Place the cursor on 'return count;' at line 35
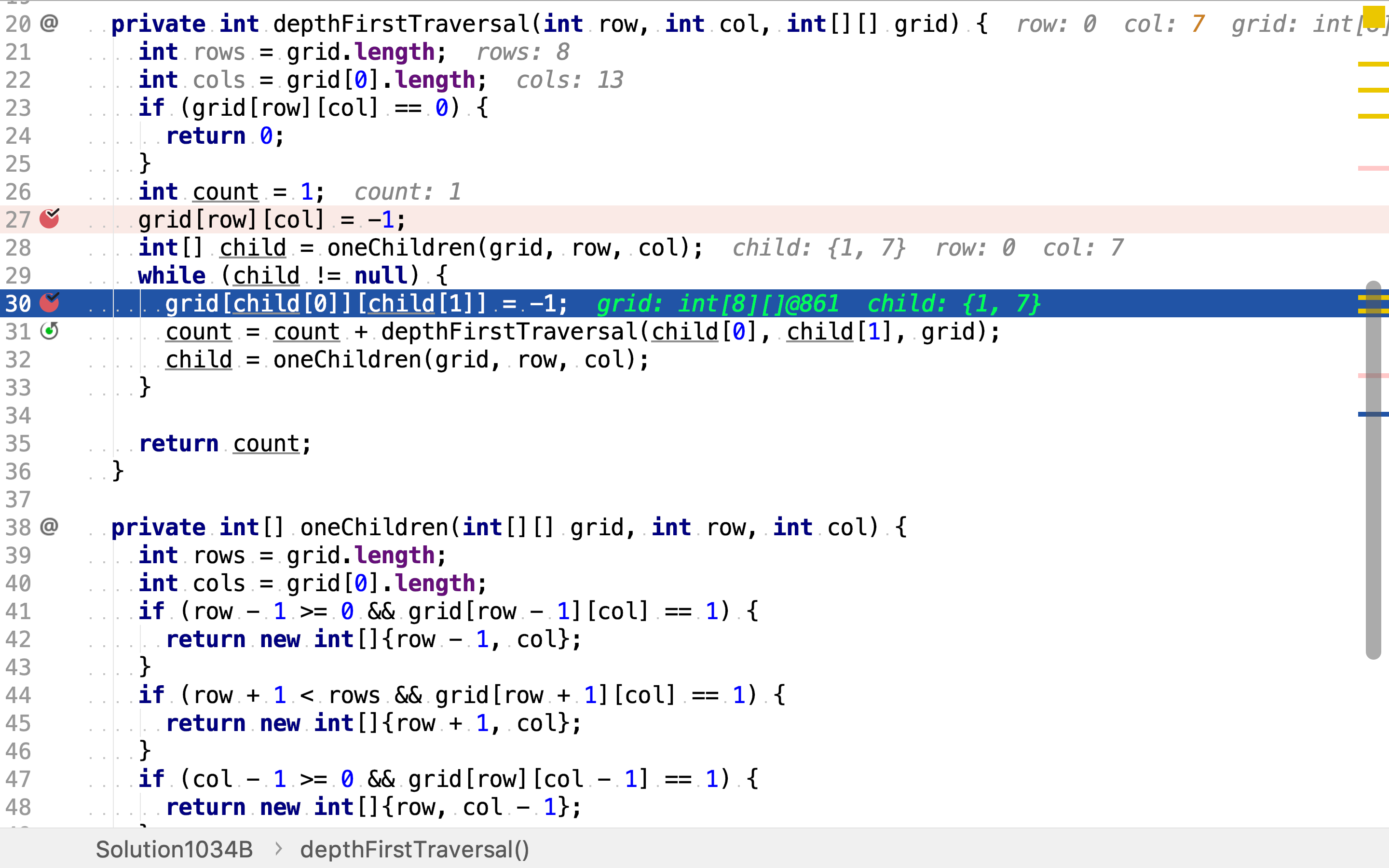 click(225, 444)
